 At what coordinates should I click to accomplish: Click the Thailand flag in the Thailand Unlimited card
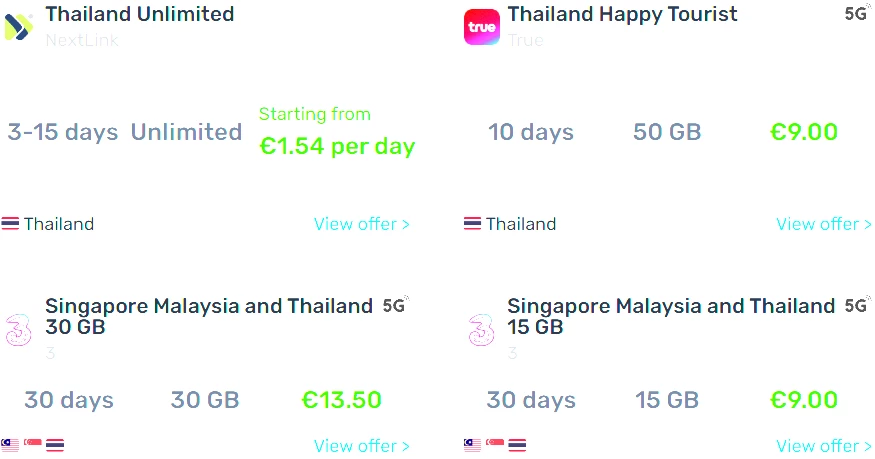(x=10, y=224)
